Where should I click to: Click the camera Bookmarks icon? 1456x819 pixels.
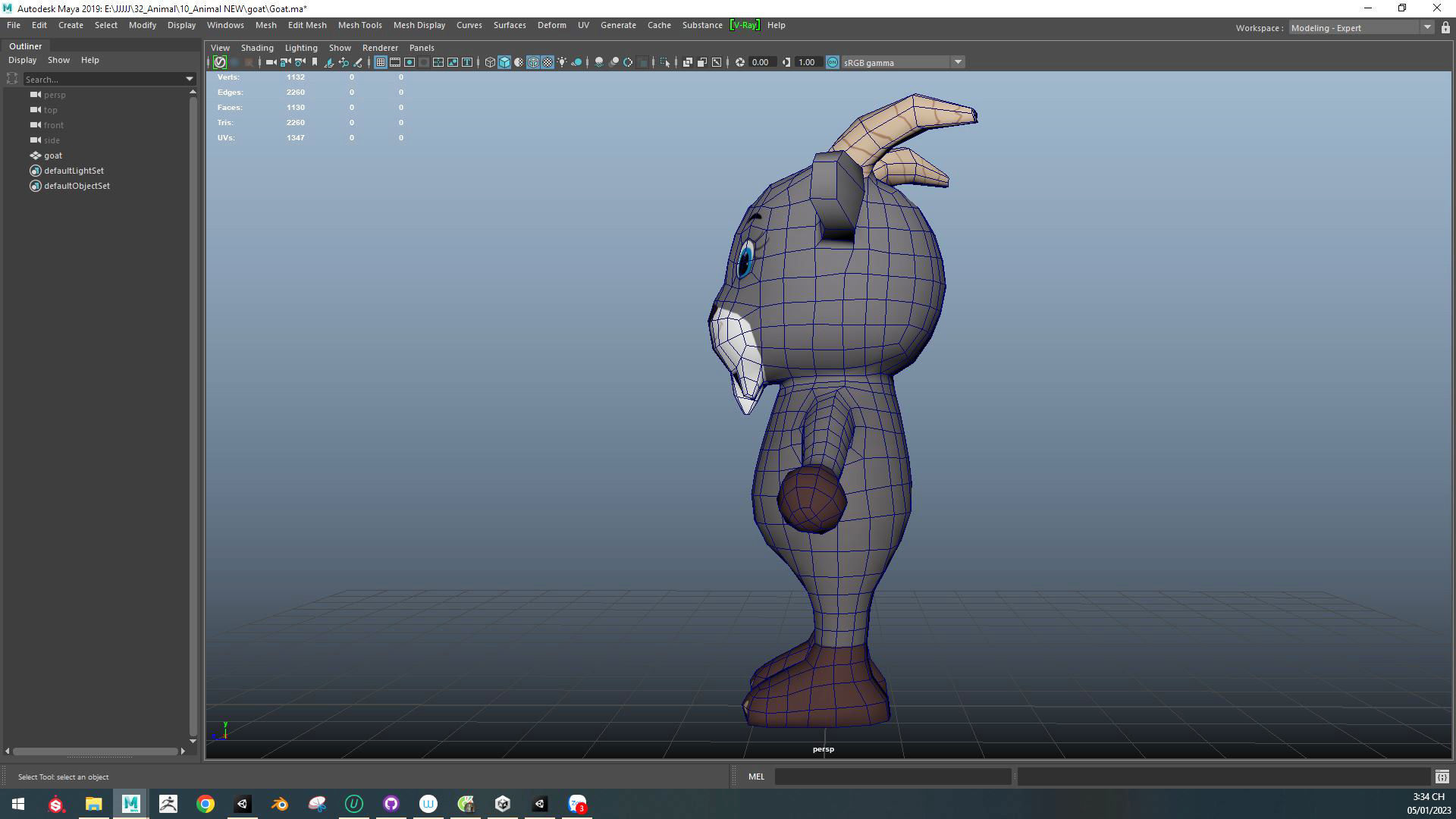click(315, 62)
